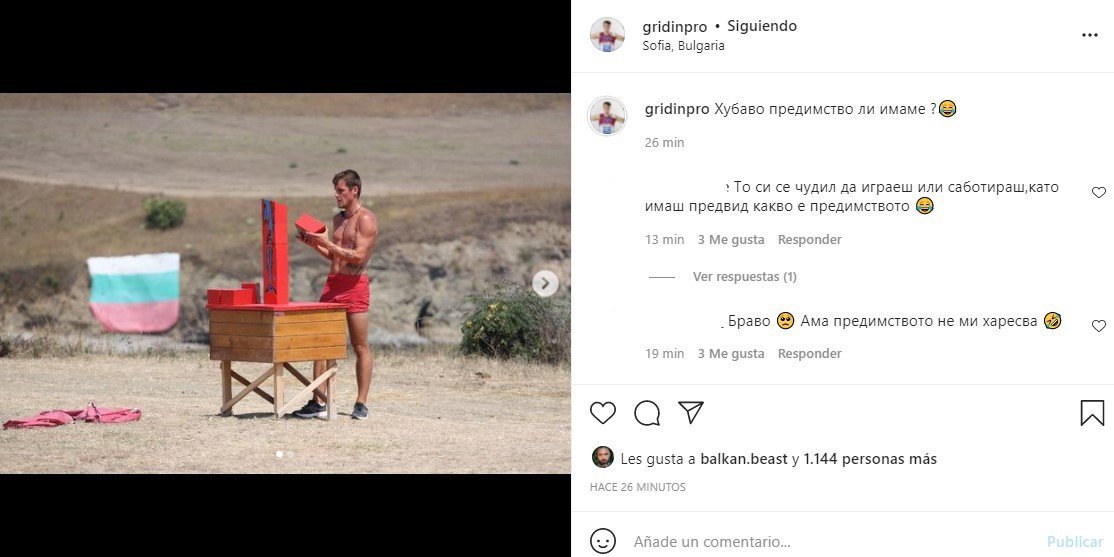Open the Sofia, Bulgaria location link
The image size is (1114, 557).
tap(683, 45)
